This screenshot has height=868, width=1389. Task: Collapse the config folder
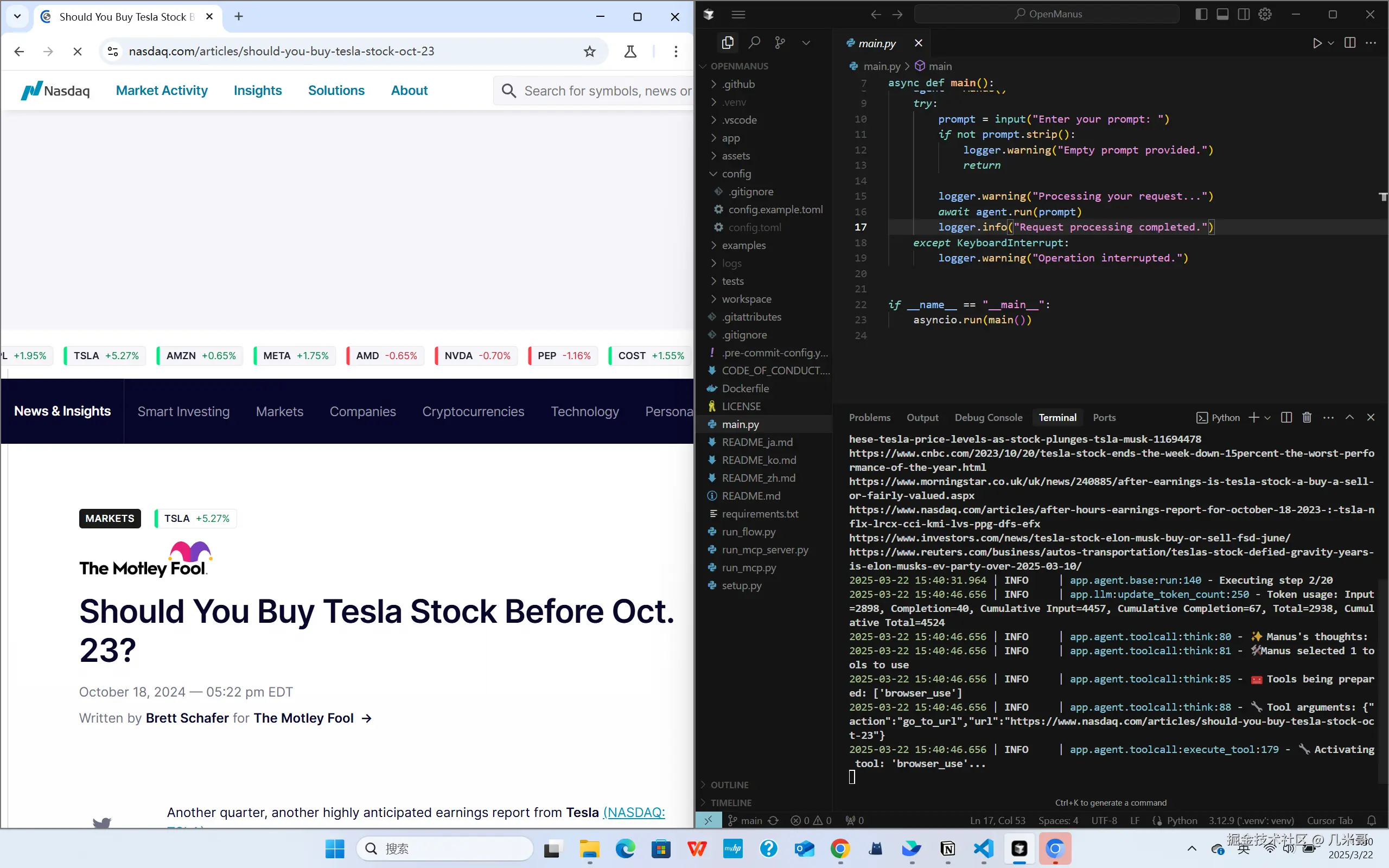[736, 174]
